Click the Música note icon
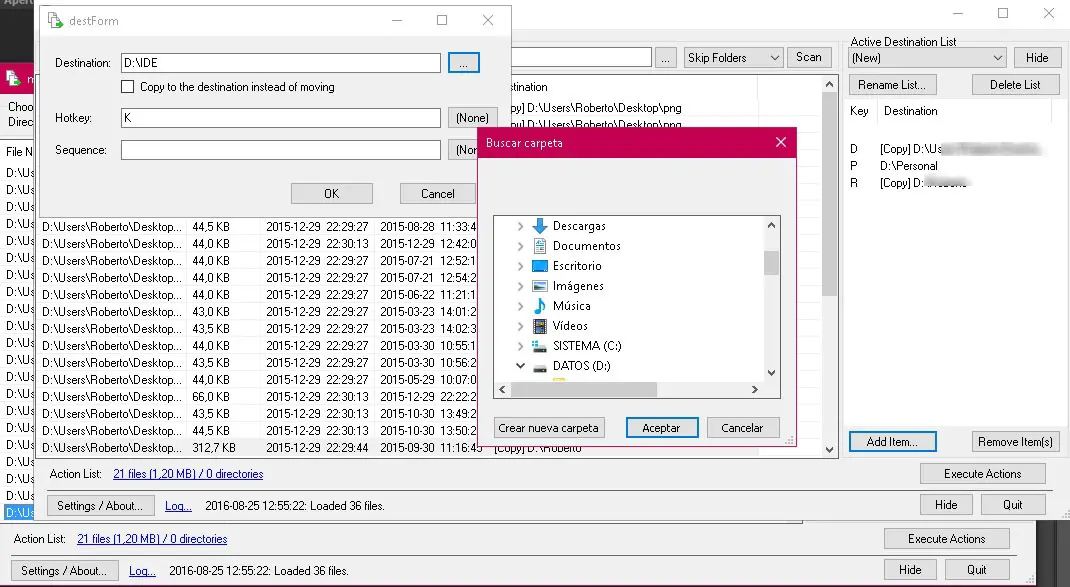This screenshot has height=587, width=1070. pos(540,306)
